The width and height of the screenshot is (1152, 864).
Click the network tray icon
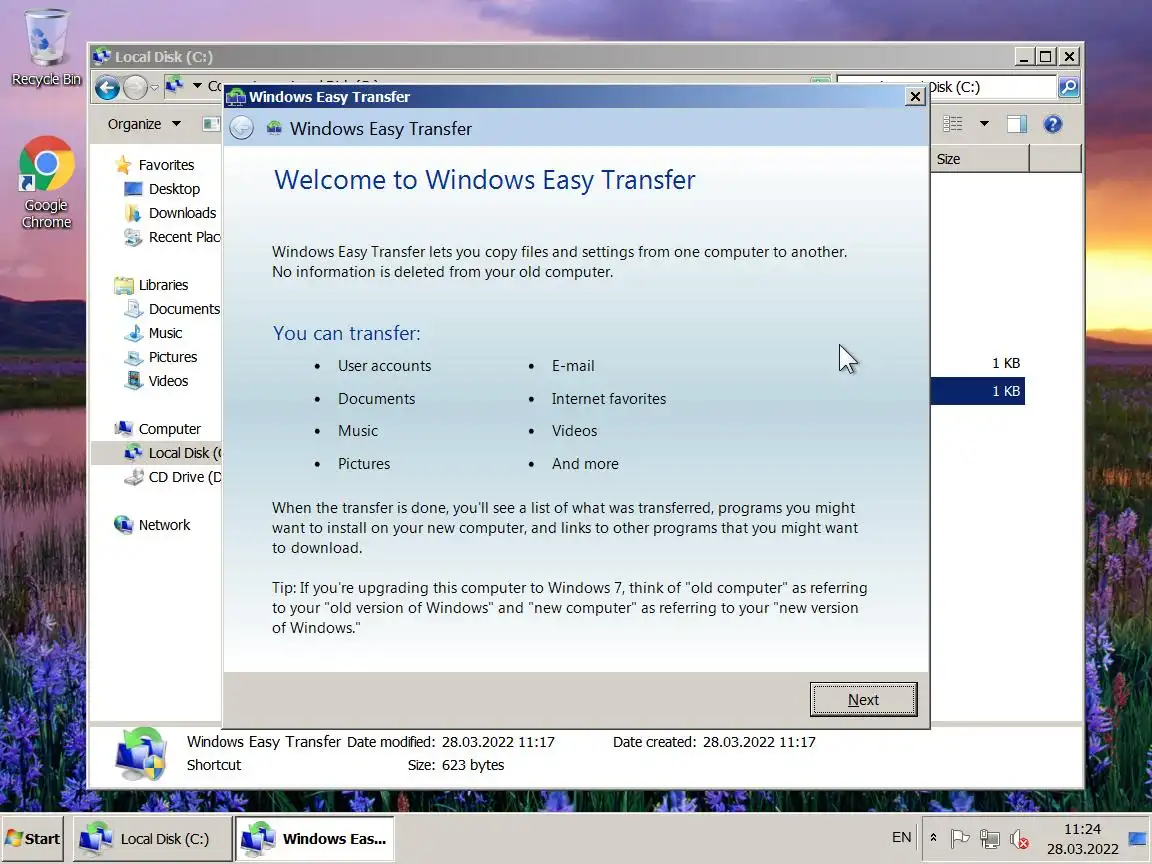(x=989, y=838)
